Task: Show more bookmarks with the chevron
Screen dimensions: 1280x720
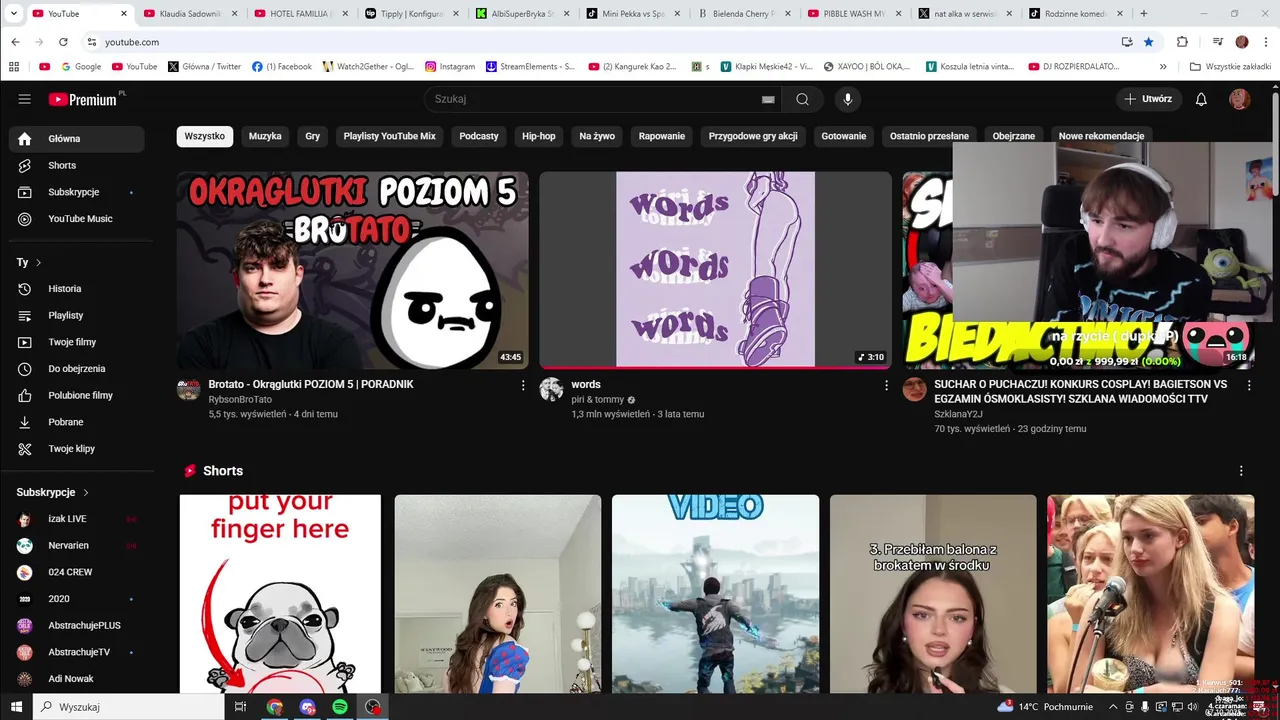Action: (1163, 67)
